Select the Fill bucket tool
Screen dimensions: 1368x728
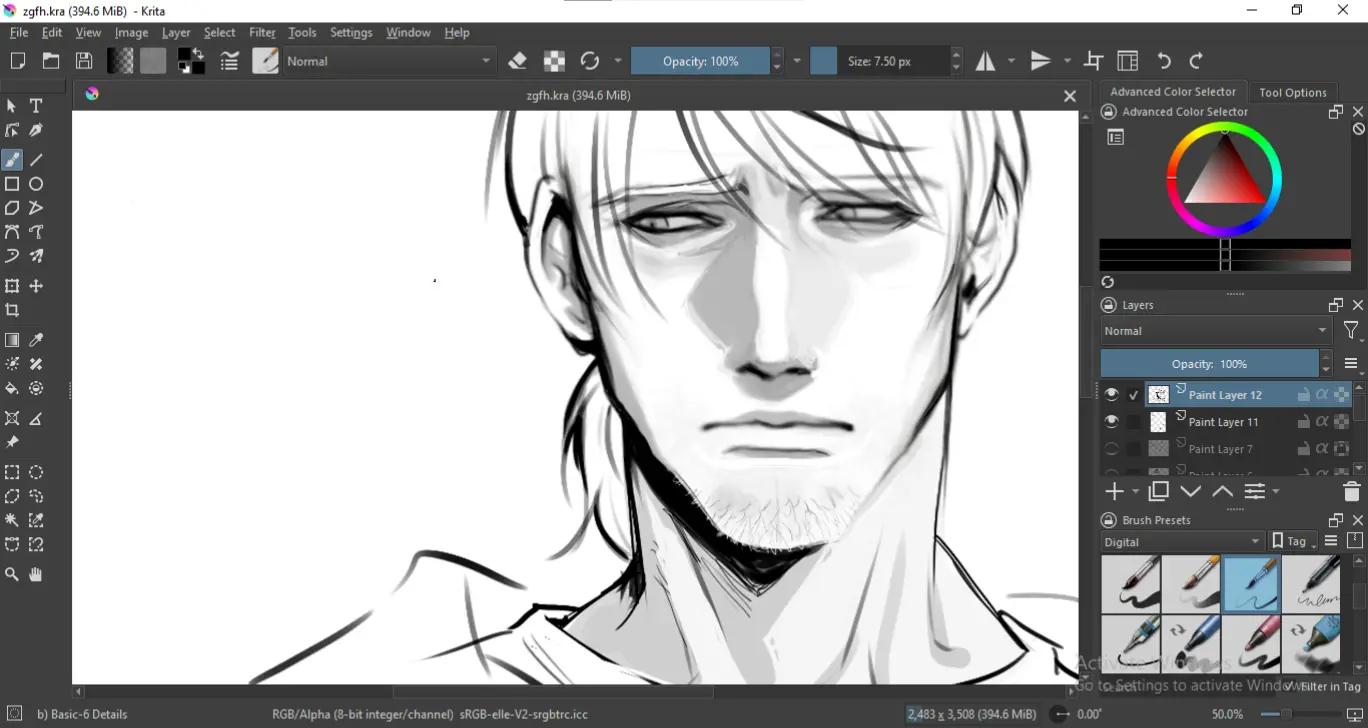pos(12,388)
